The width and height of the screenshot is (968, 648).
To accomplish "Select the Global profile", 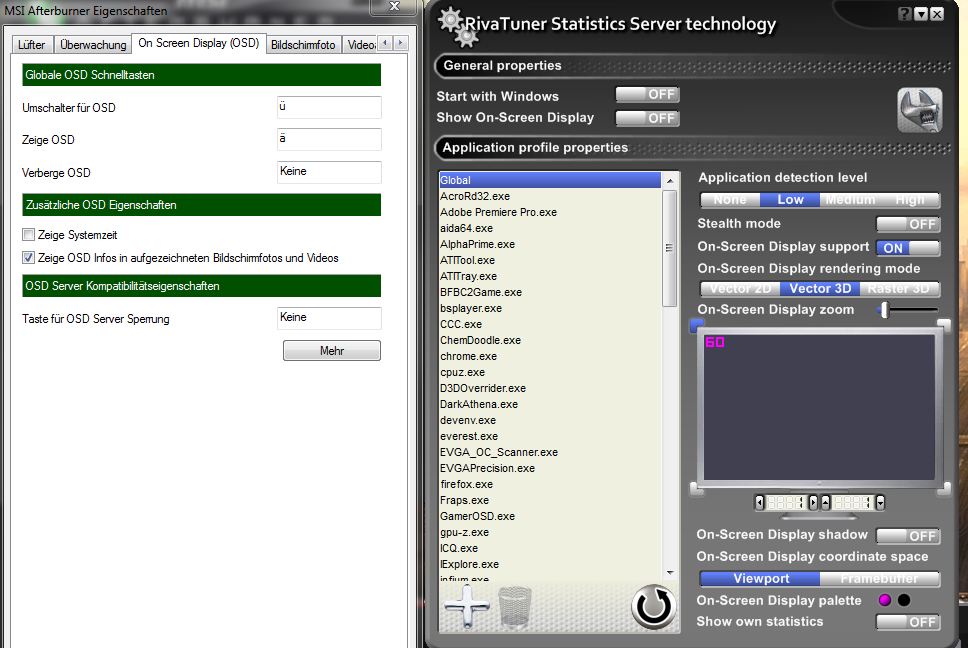I will click(549, 180).
